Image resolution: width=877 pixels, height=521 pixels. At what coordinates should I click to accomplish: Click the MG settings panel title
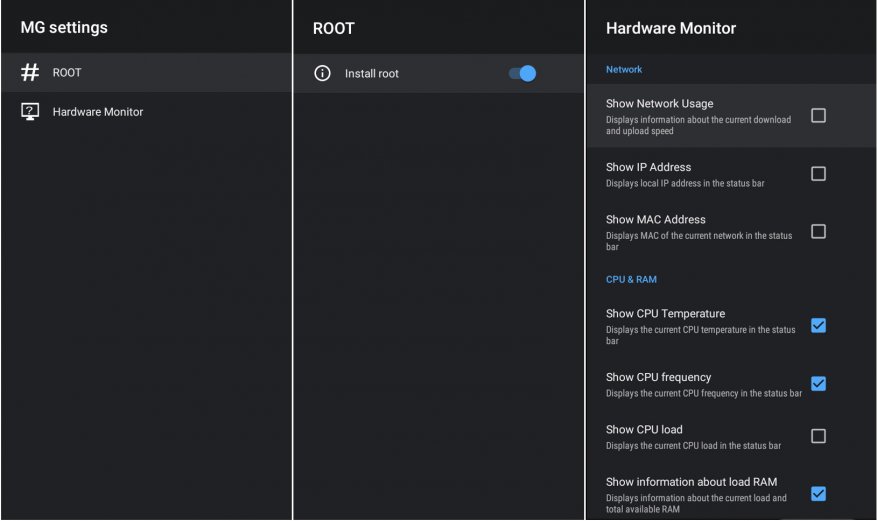(64, 27)
